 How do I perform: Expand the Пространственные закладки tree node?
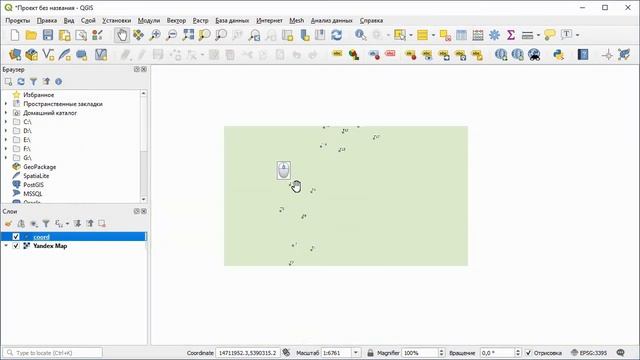[6, 104]
